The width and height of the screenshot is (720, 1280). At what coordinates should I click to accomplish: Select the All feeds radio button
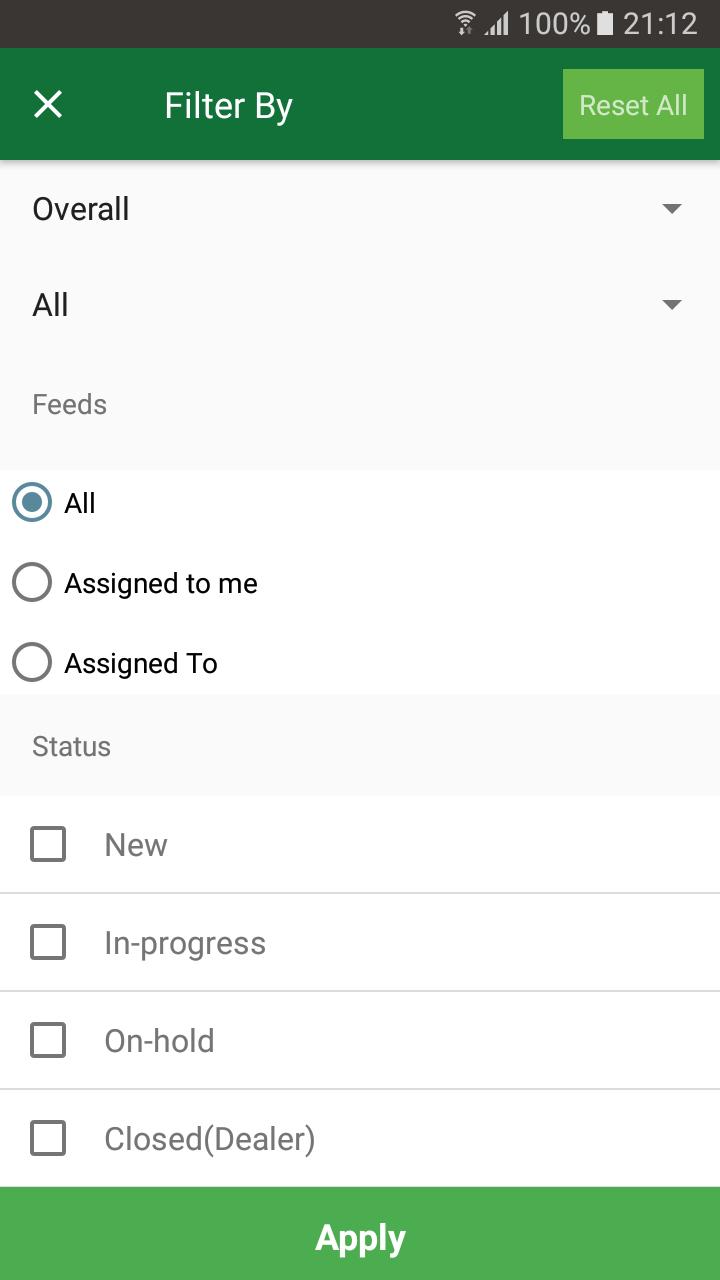(x=32, y=503)
